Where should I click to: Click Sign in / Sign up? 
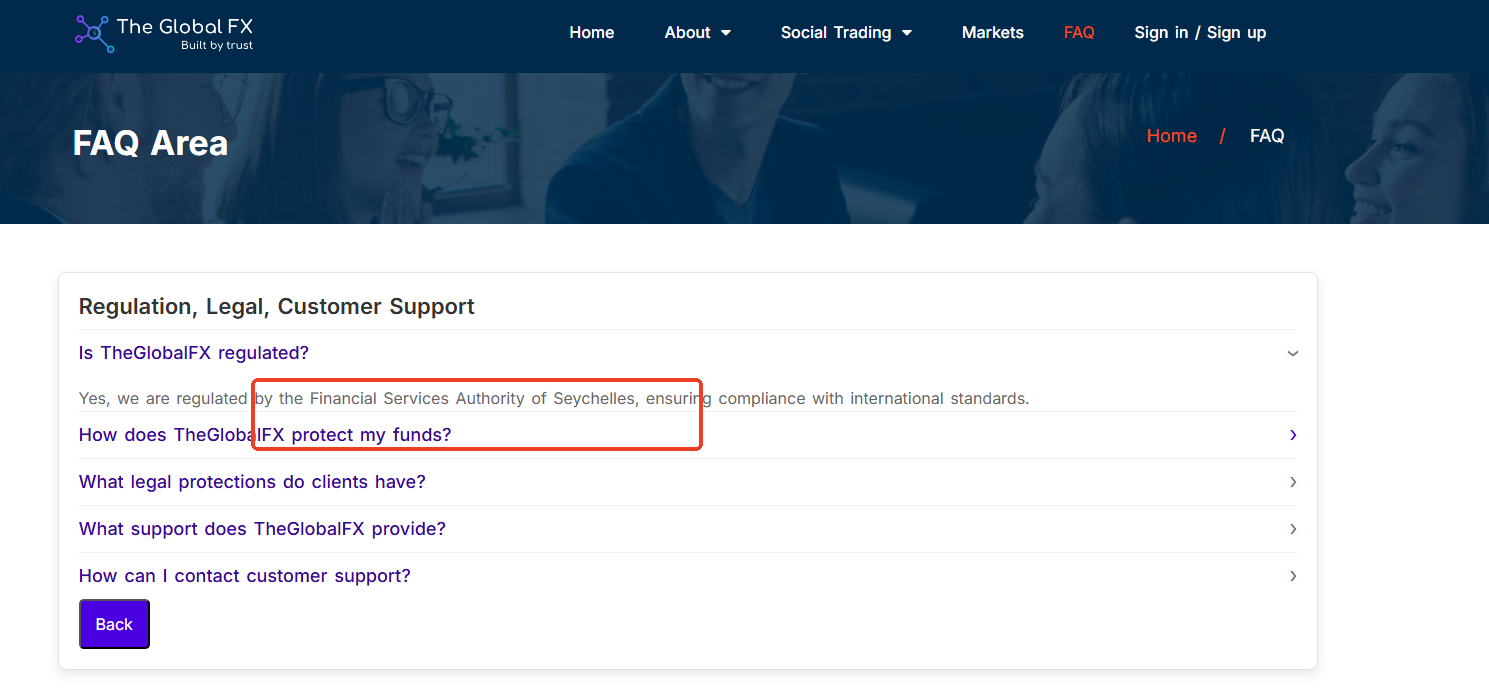(x=1200, y=33)
